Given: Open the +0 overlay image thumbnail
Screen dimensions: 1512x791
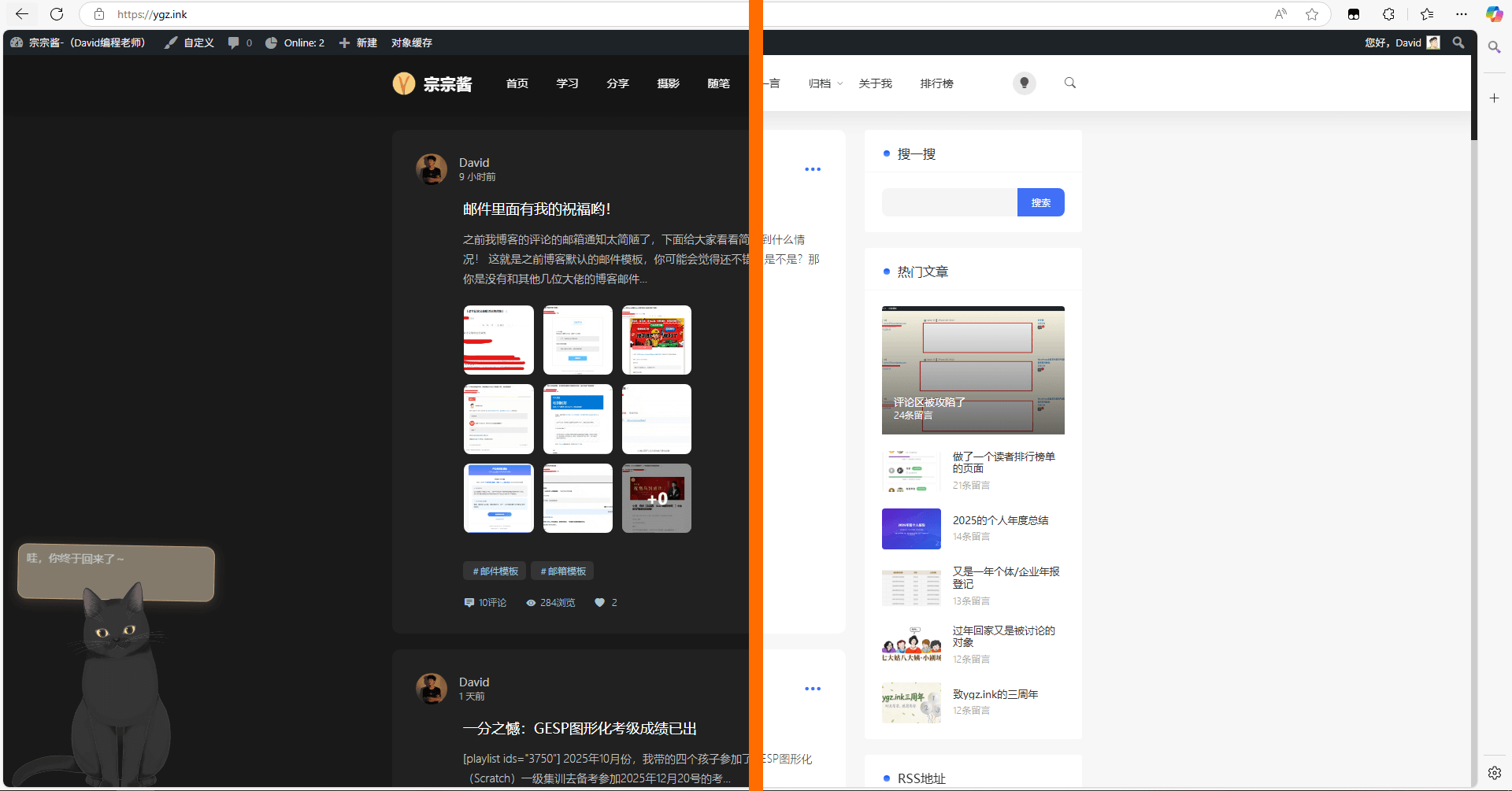Looking at the screenshot, I should (x=656, y=498).
